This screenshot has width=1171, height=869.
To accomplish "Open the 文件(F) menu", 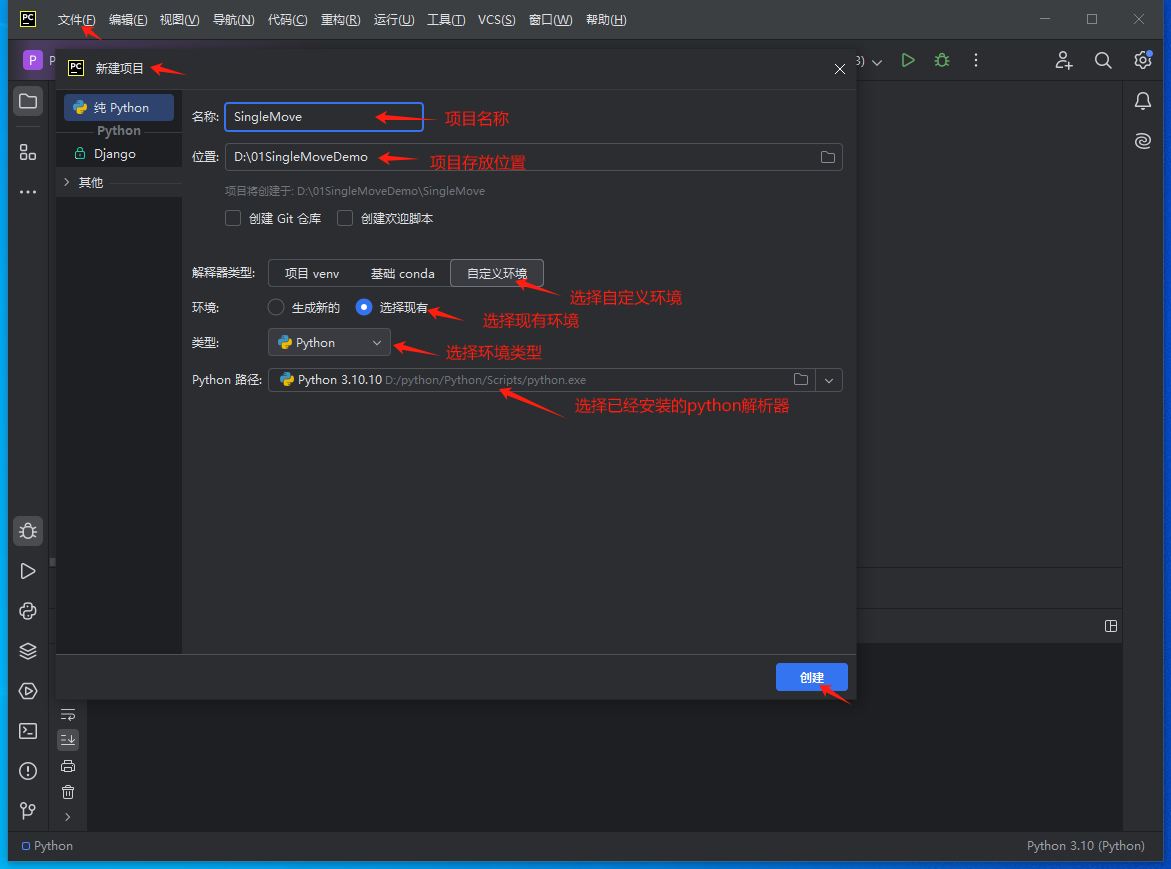I will coord(76,19).
